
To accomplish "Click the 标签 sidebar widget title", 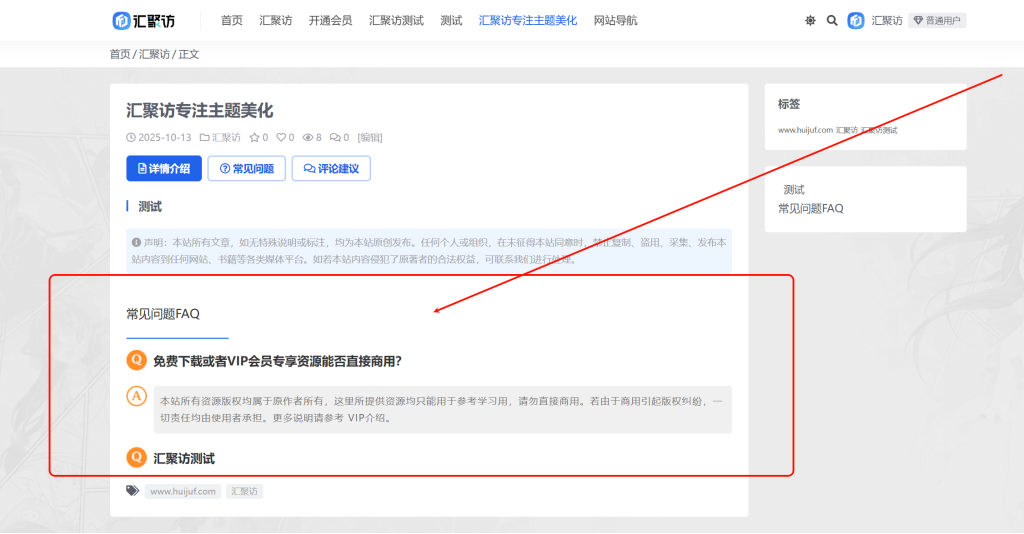I will pos(789,104).
